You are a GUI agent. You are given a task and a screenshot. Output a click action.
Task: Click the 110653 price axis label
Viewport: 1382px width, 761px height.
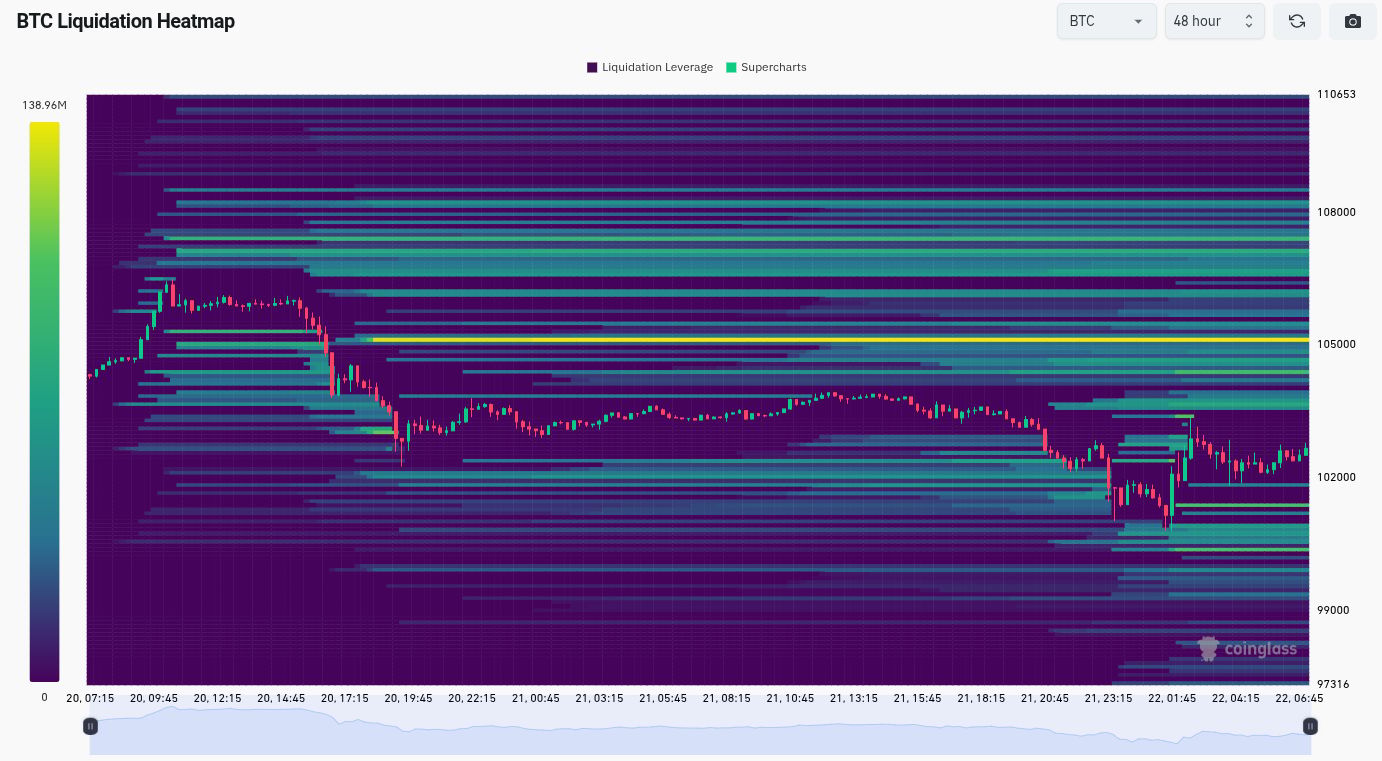[1336, 94]
